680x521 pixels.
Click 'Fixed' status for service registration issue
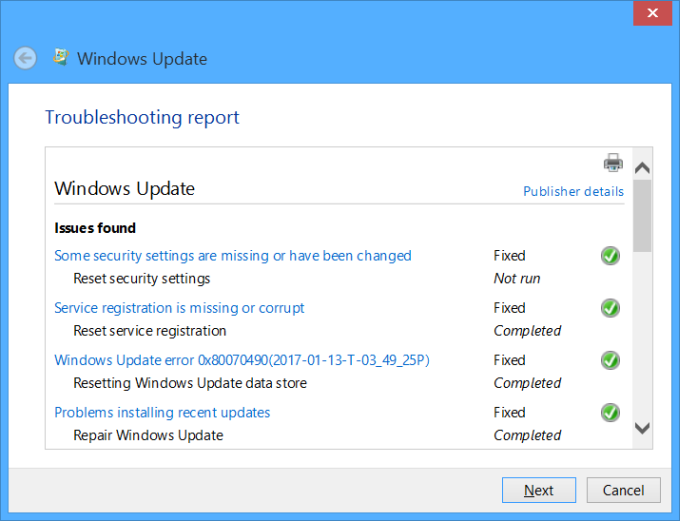[510, 308]
